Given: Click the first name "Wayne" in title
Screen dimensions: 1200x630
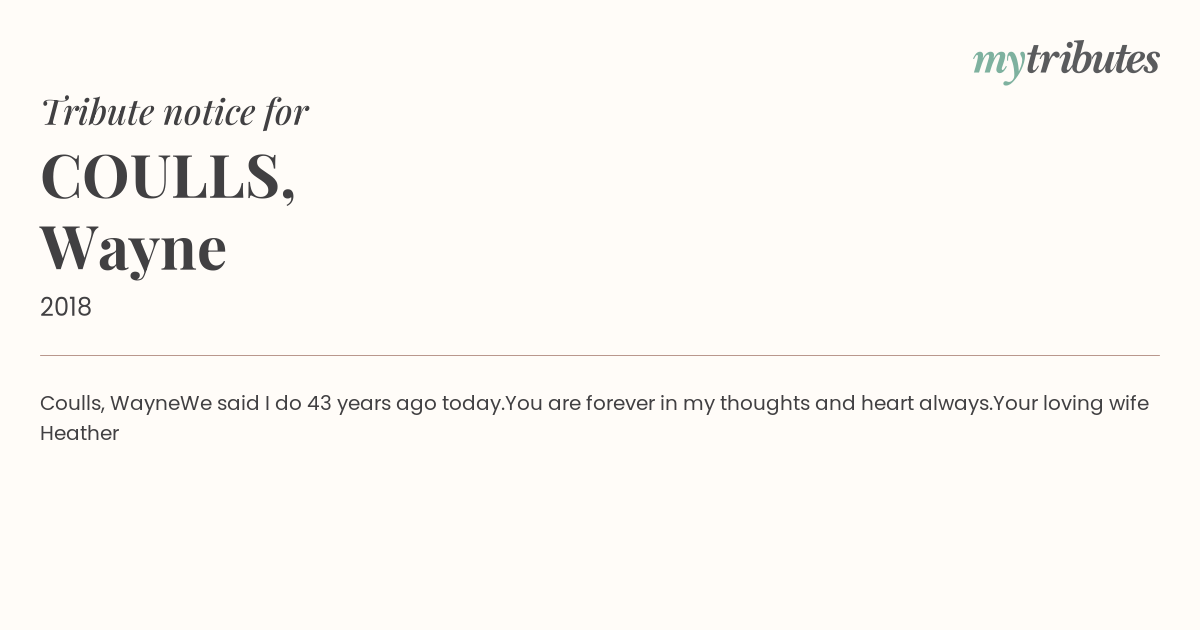Looking at the screenshot, I should (x=133, y=248).
